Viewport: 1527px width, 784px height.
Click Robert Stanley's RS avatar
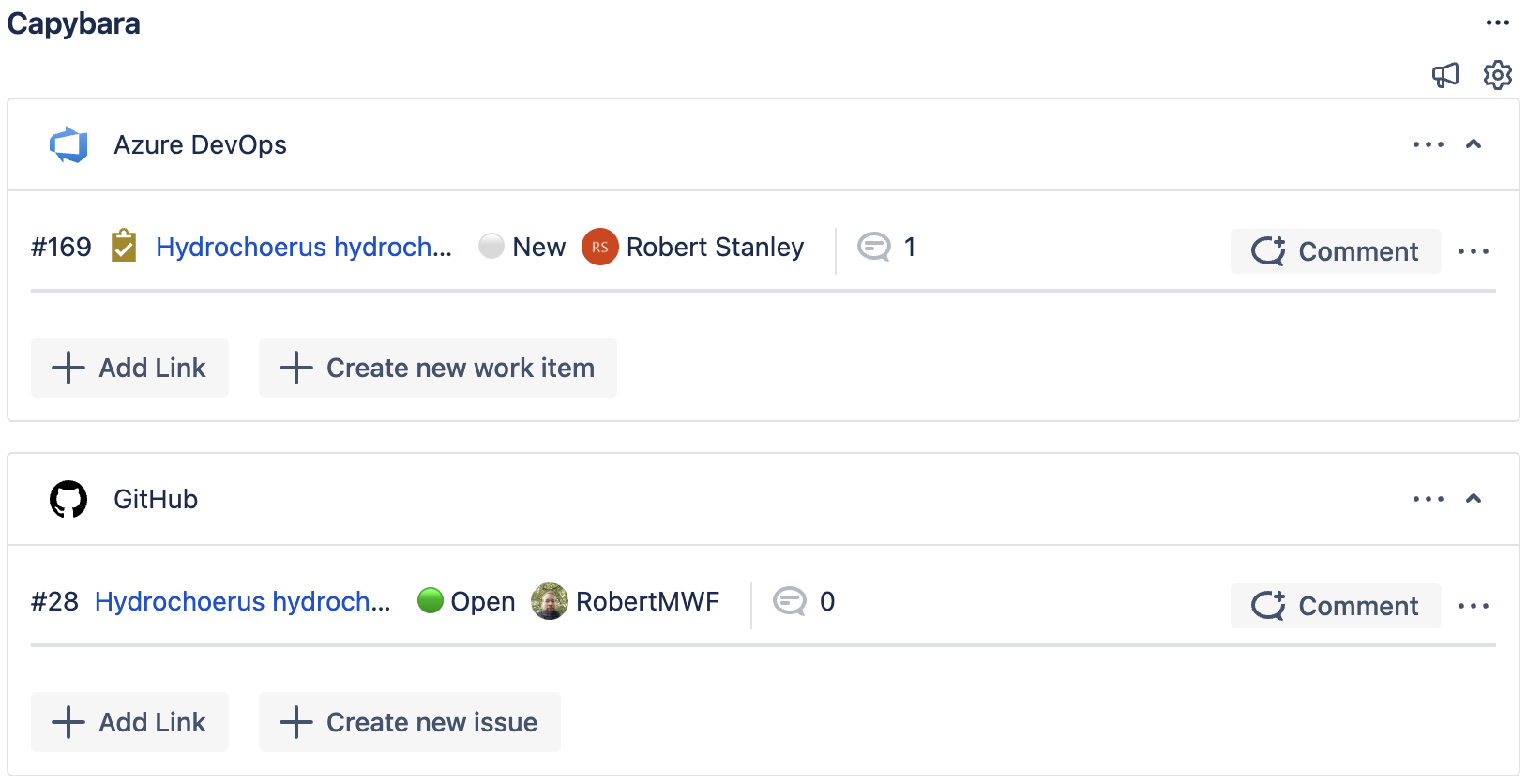click(599, 248)
